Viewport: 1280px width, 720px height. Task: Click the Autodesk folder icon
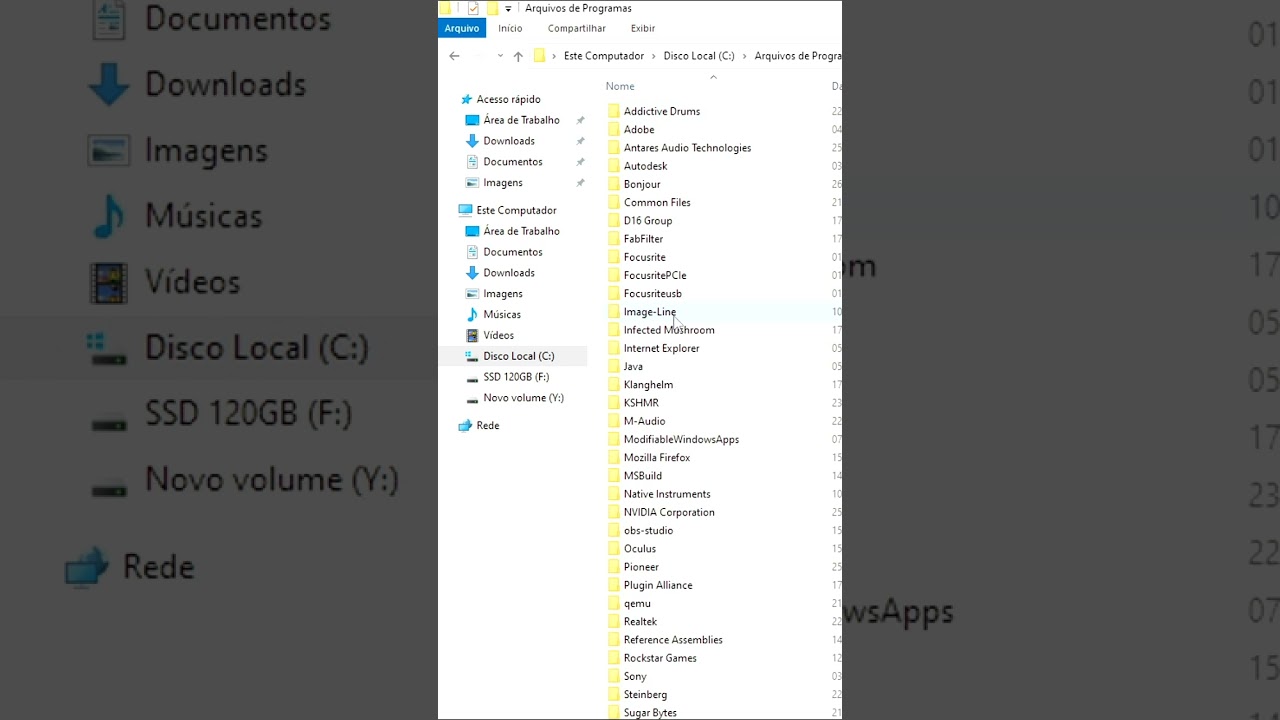click(x=614, y=166)
